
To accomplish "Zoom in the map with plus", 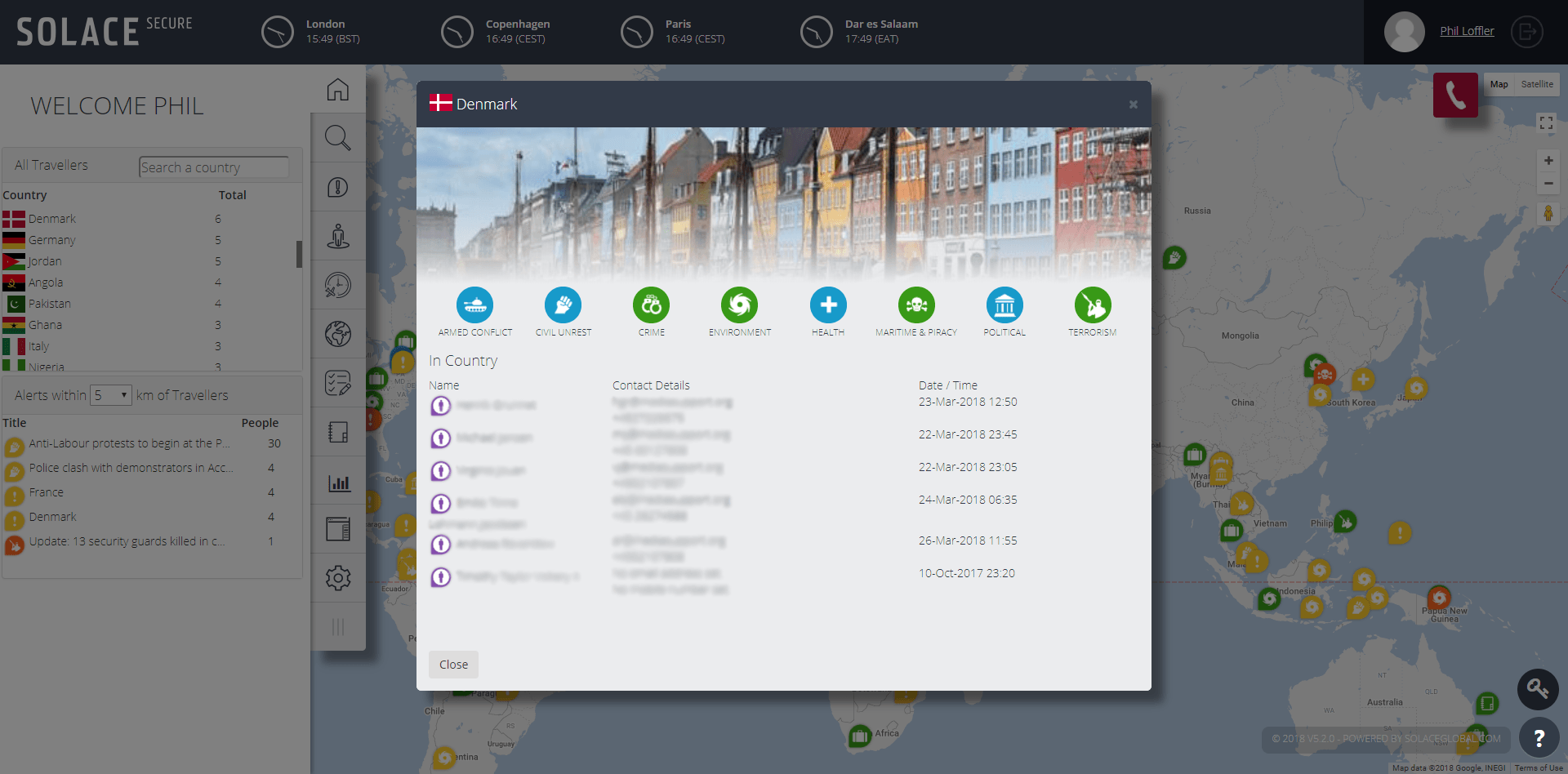I will [x=1548, y=161].
